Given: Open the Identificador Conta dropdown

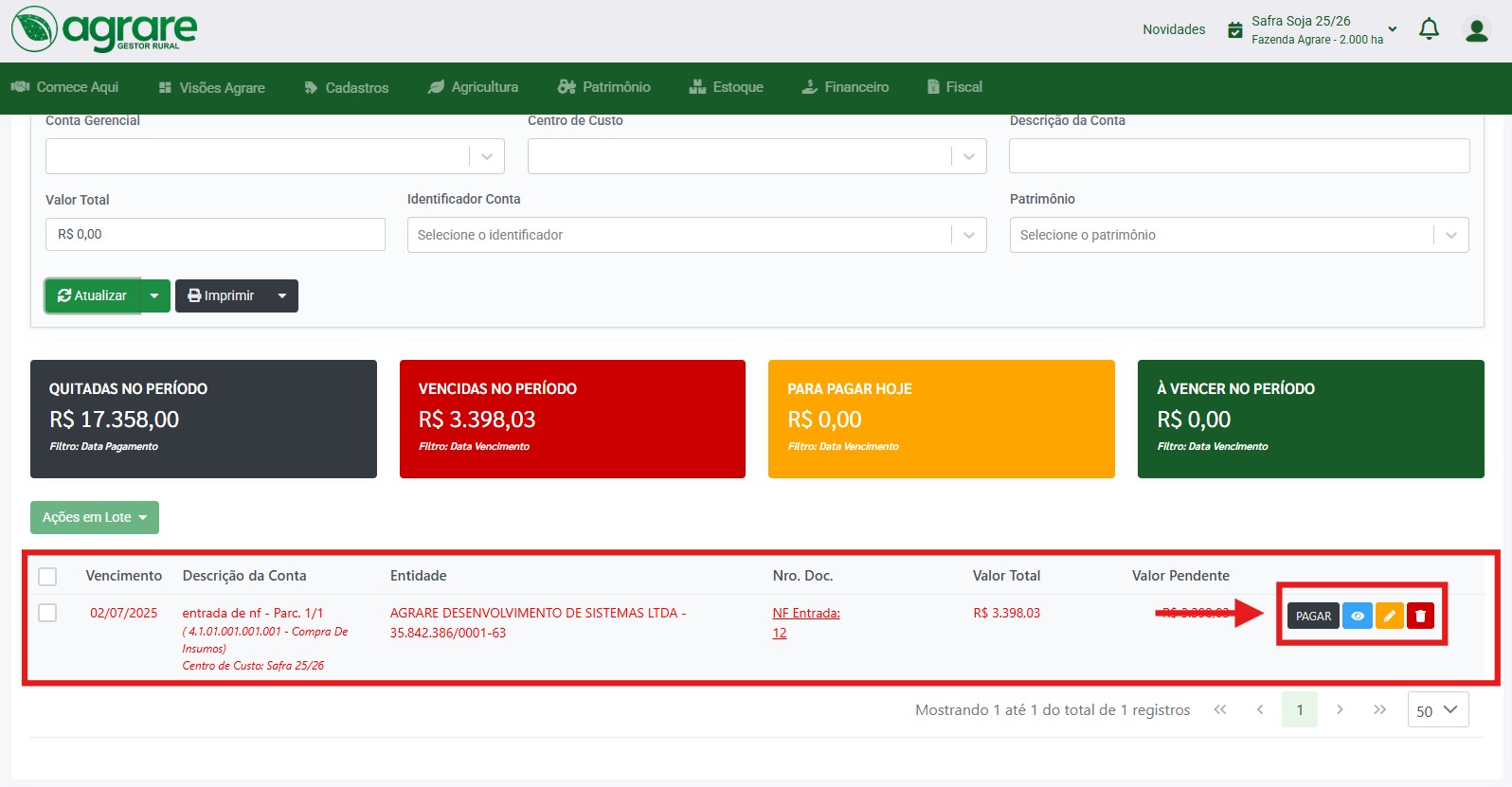Looking at the screenshot, I should 968,235.
